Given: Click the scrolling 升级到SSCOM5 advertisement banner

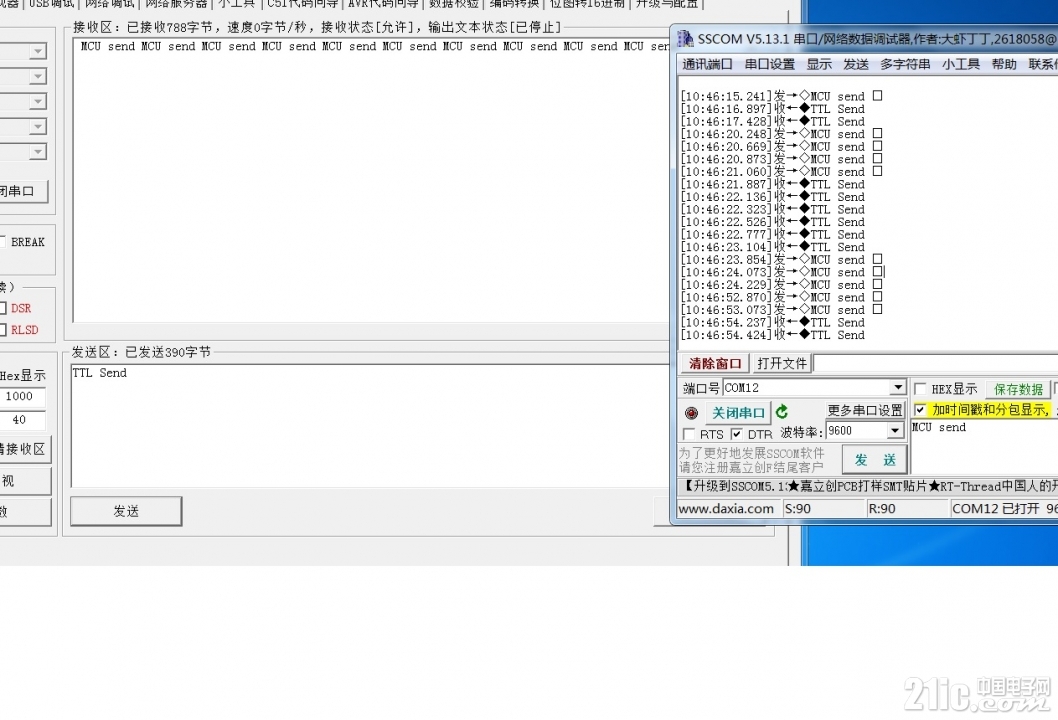Looking at the screenshot, I should [x=868, y=486].
